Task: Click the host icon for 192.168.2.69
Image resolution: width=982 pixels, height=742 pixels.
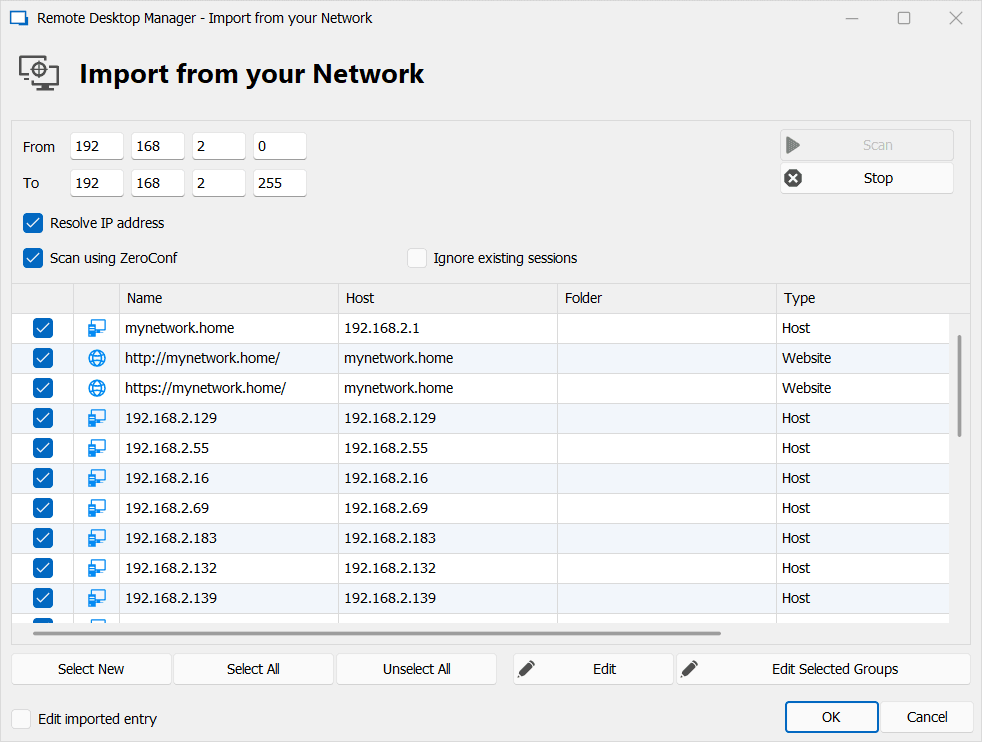Action: (x=96, y=508)
